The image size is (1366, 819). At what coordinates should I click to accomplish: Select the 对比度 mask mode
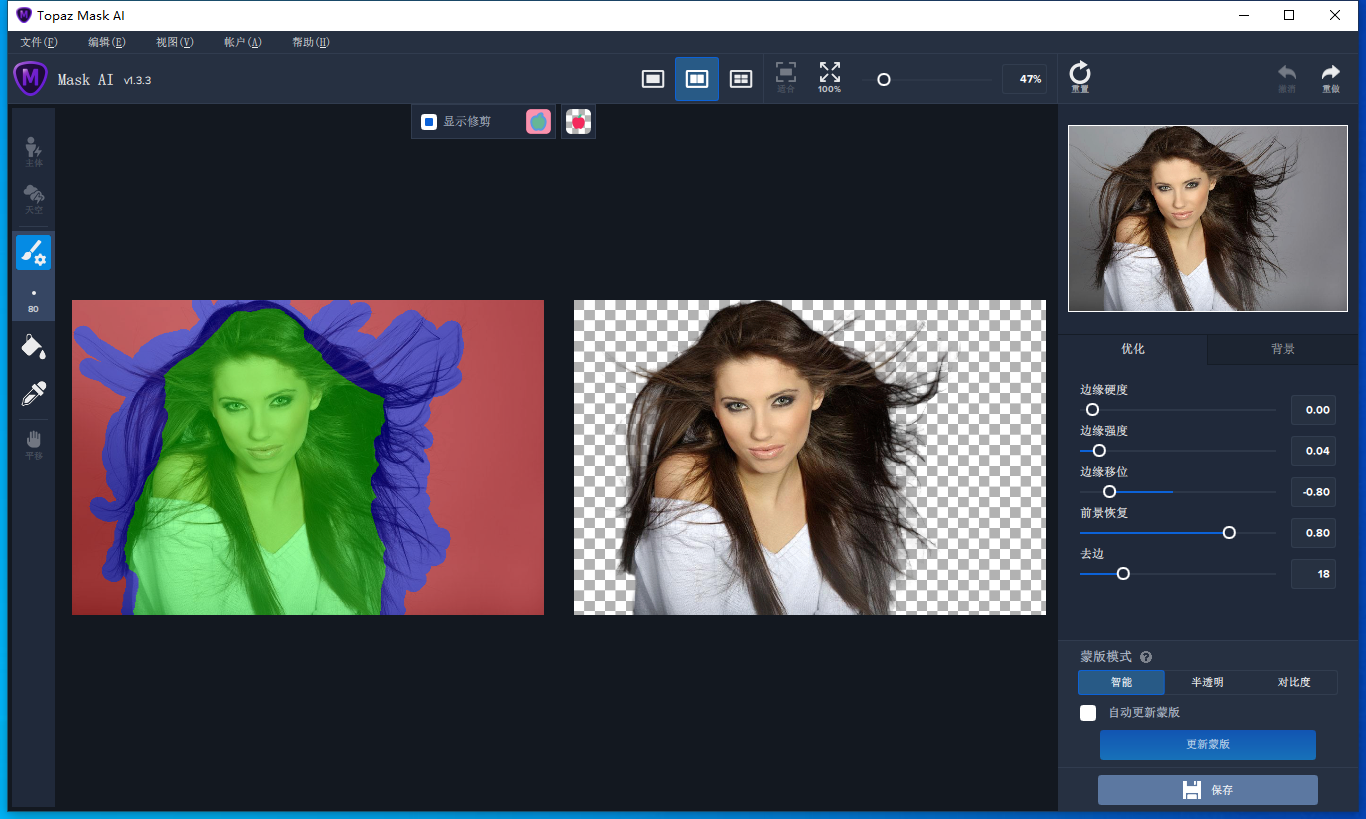pyautogui.click(x=1294, y=682)
